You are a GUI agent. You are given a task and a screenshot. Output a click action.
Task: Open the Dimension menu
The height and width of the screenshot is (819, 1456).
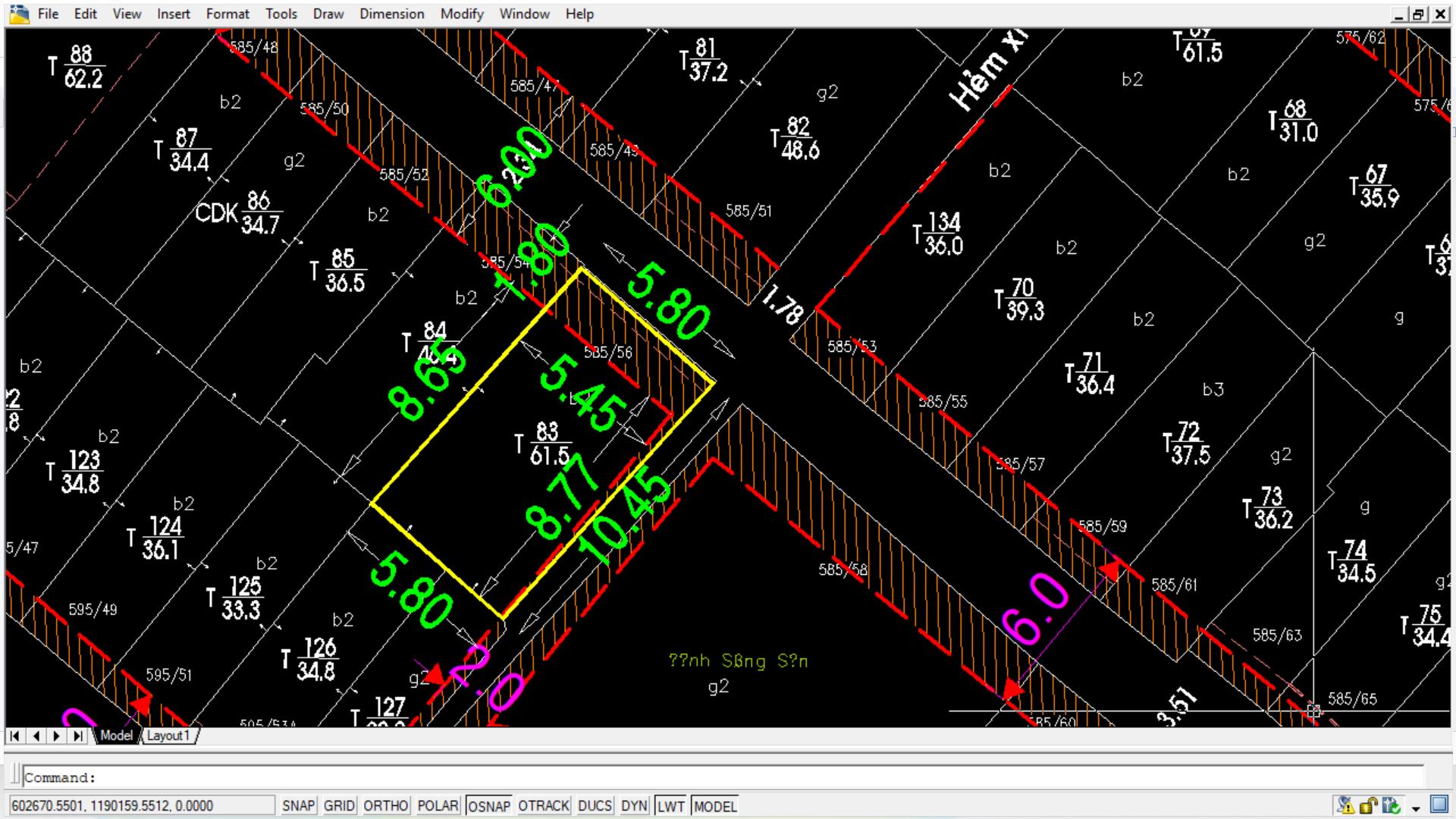pyautogui.click(x=392, y=14)
